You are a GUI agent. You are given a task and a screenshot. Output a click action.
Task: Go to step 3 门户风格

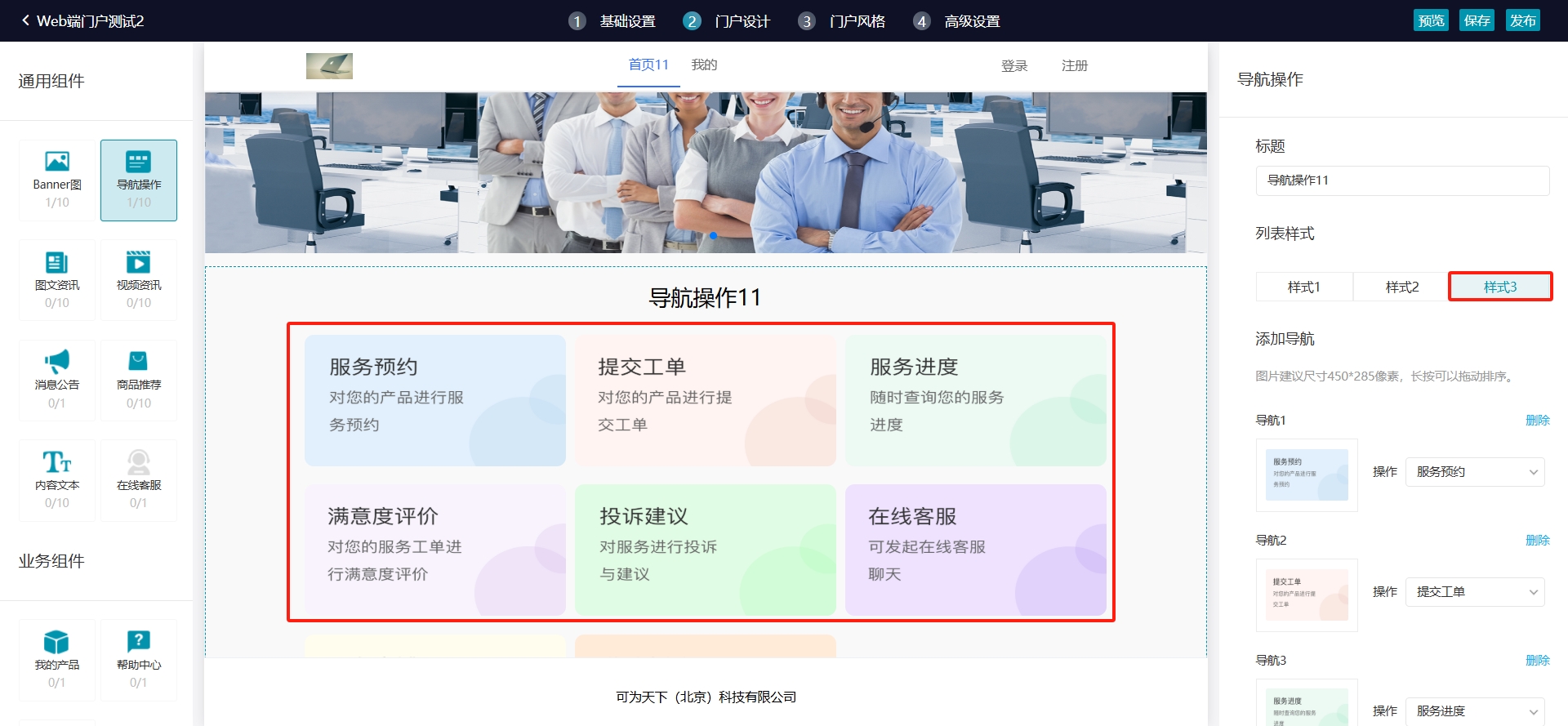[x=842, y=21]
